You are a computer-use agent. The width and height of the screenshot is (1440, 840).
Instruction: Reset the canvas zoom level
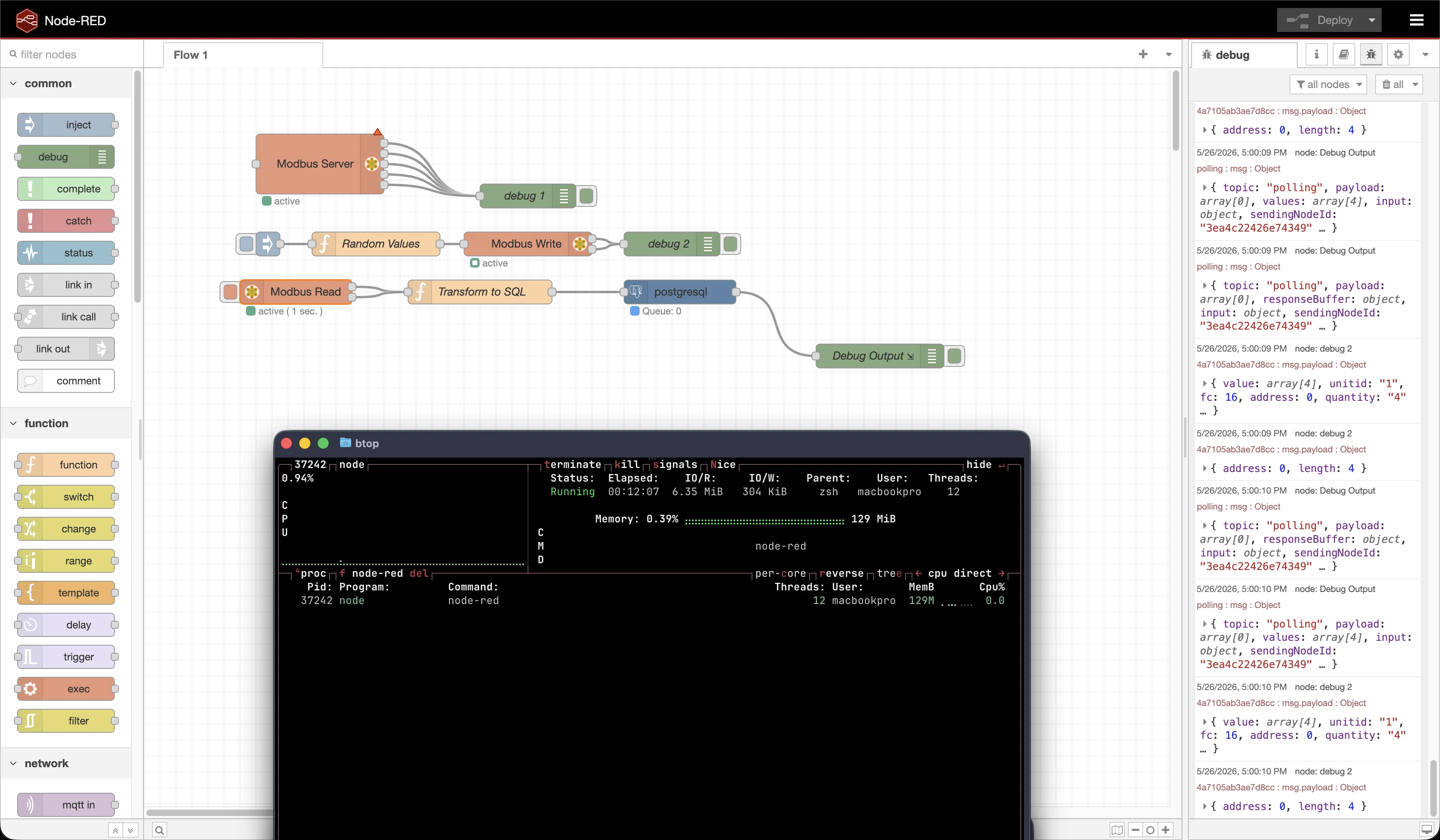[x=1150, y=830]
